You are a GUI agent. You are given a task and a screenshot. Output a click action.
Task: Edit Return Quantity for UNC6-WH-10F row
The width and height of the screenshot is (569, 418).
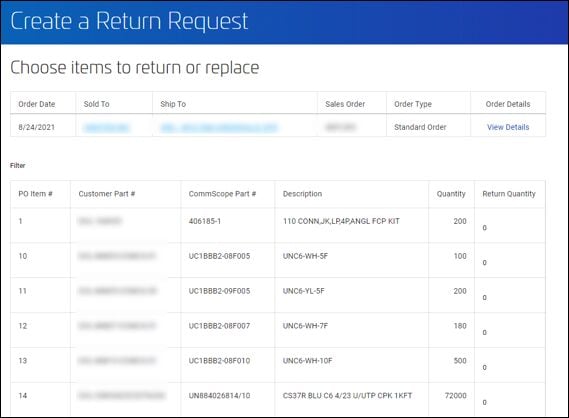click(x=484, y=368)
